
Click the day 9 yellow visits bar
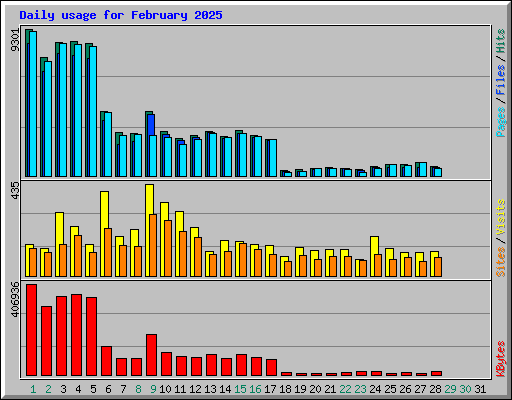(149, 199)
